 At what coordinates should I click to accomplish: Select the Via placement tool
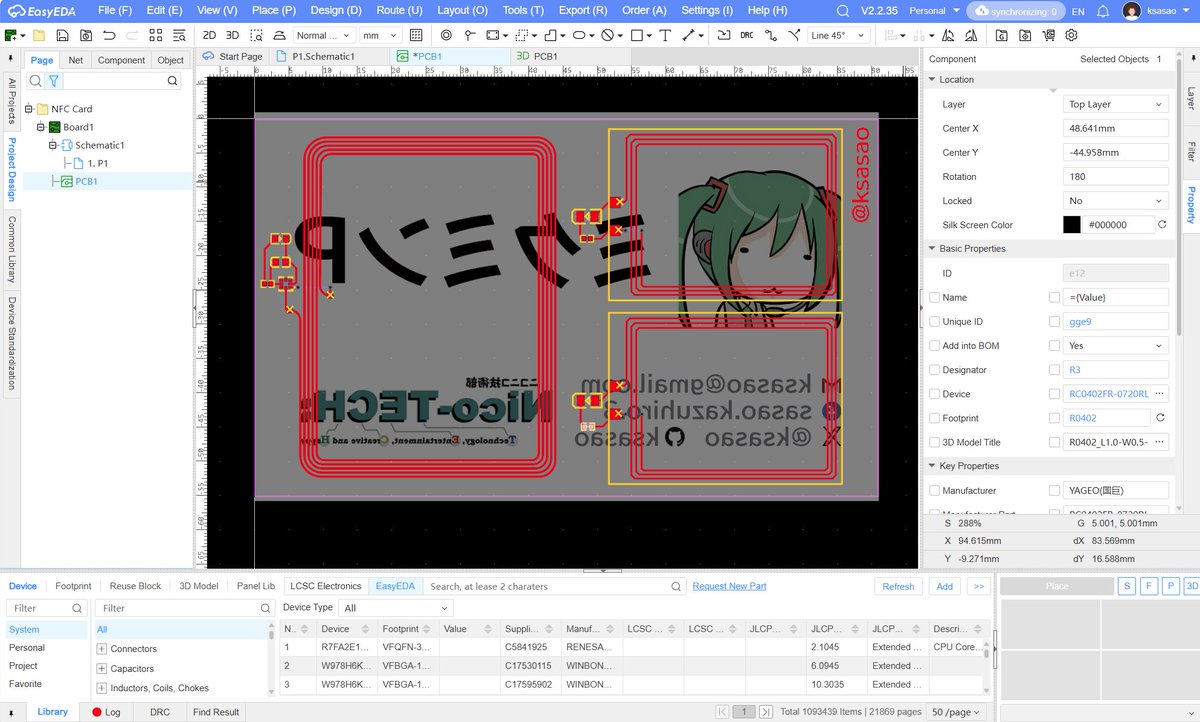tap(447, 35)
